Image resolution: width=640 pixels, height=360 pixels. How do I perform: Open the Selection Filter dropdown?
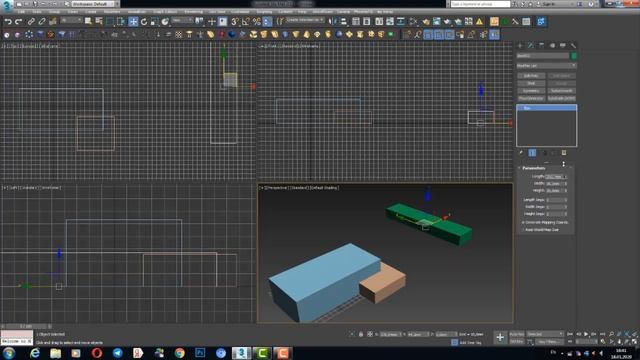(71, 20)
